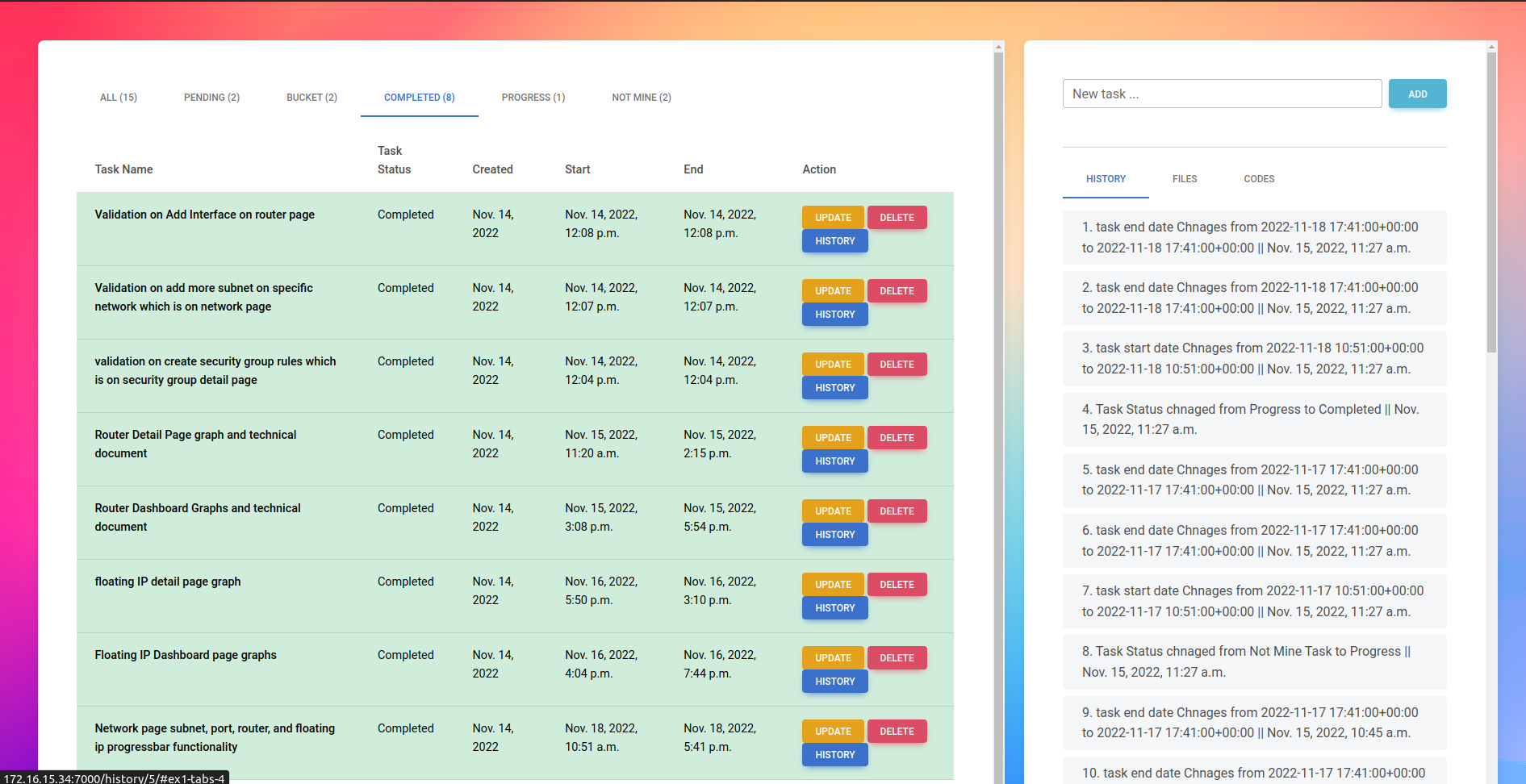Viewport: 1526px width, 784px height.
Task: Delete the Floating IP Dashboard page graphs task
Action: pyautogui.click(x=897, y=658)
